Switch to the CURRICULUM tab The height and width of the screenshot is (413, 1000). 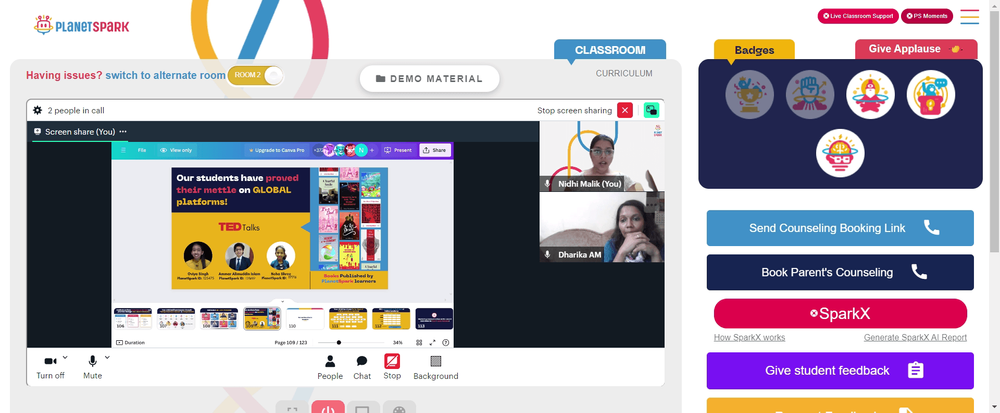tap(624, 73)
